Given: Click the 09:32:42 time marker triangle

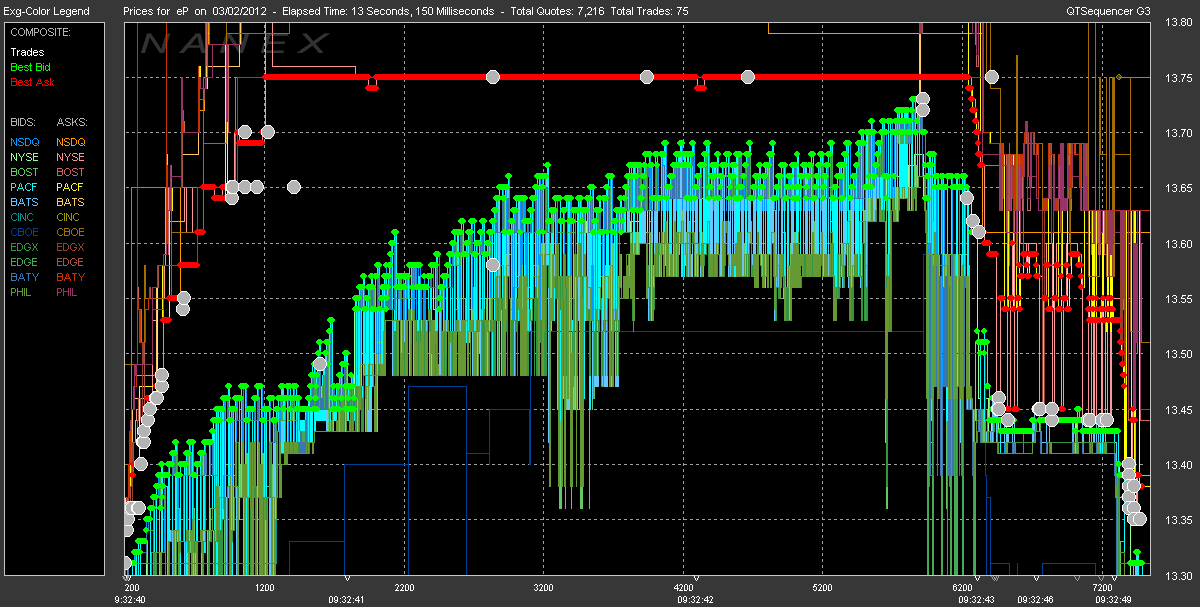Looking at the screenshot, I should (695, 578).
